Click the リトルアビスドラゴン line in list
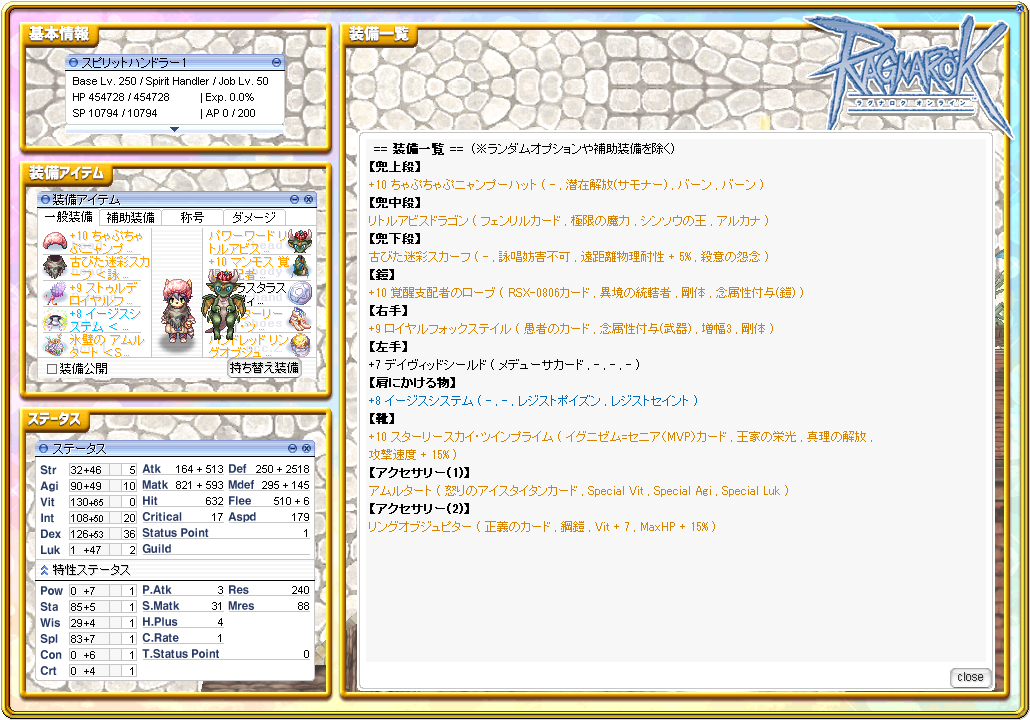 568,221
